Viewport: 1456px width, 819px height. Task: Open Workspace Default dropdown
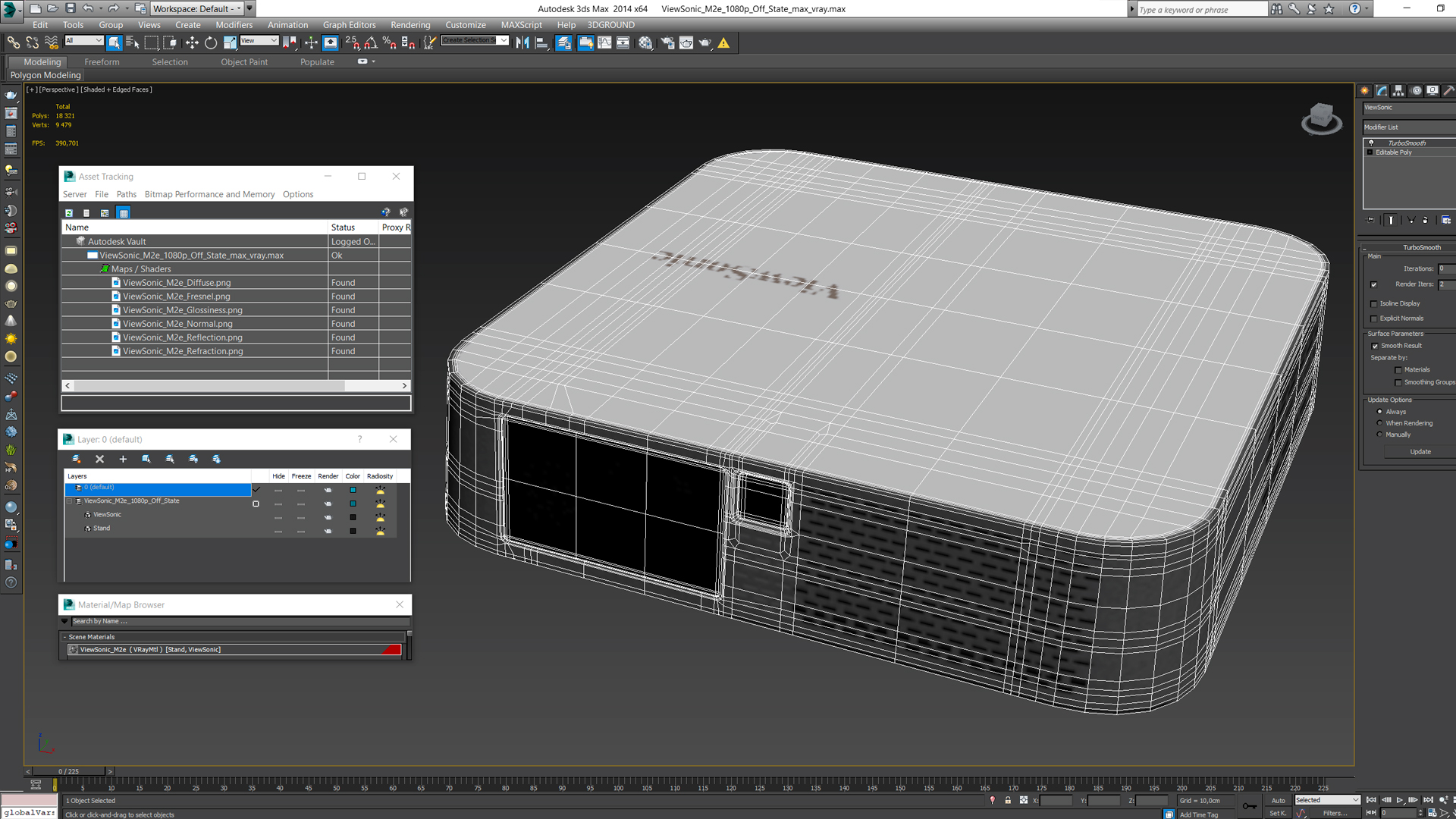coord(197,8)
